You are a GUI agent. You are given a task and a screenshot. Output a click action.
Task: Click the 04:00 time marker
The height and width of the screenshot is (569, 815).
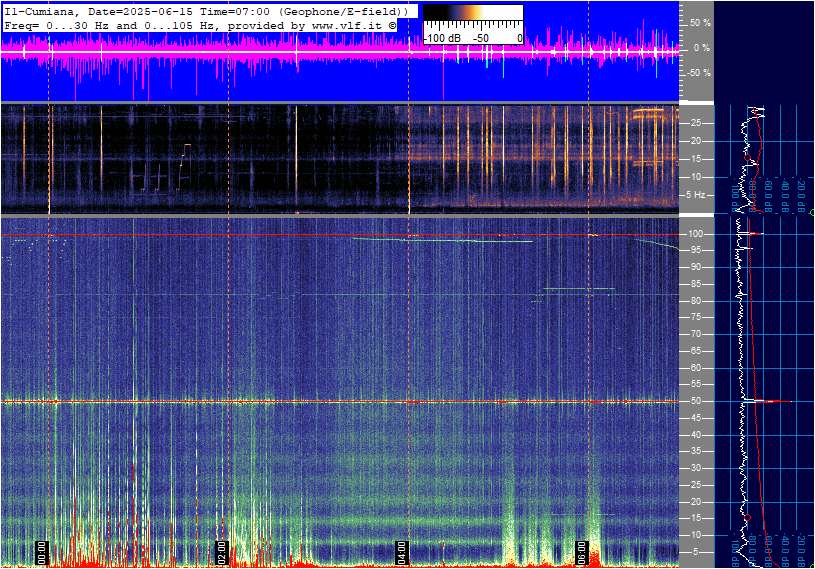click(401, 552)
